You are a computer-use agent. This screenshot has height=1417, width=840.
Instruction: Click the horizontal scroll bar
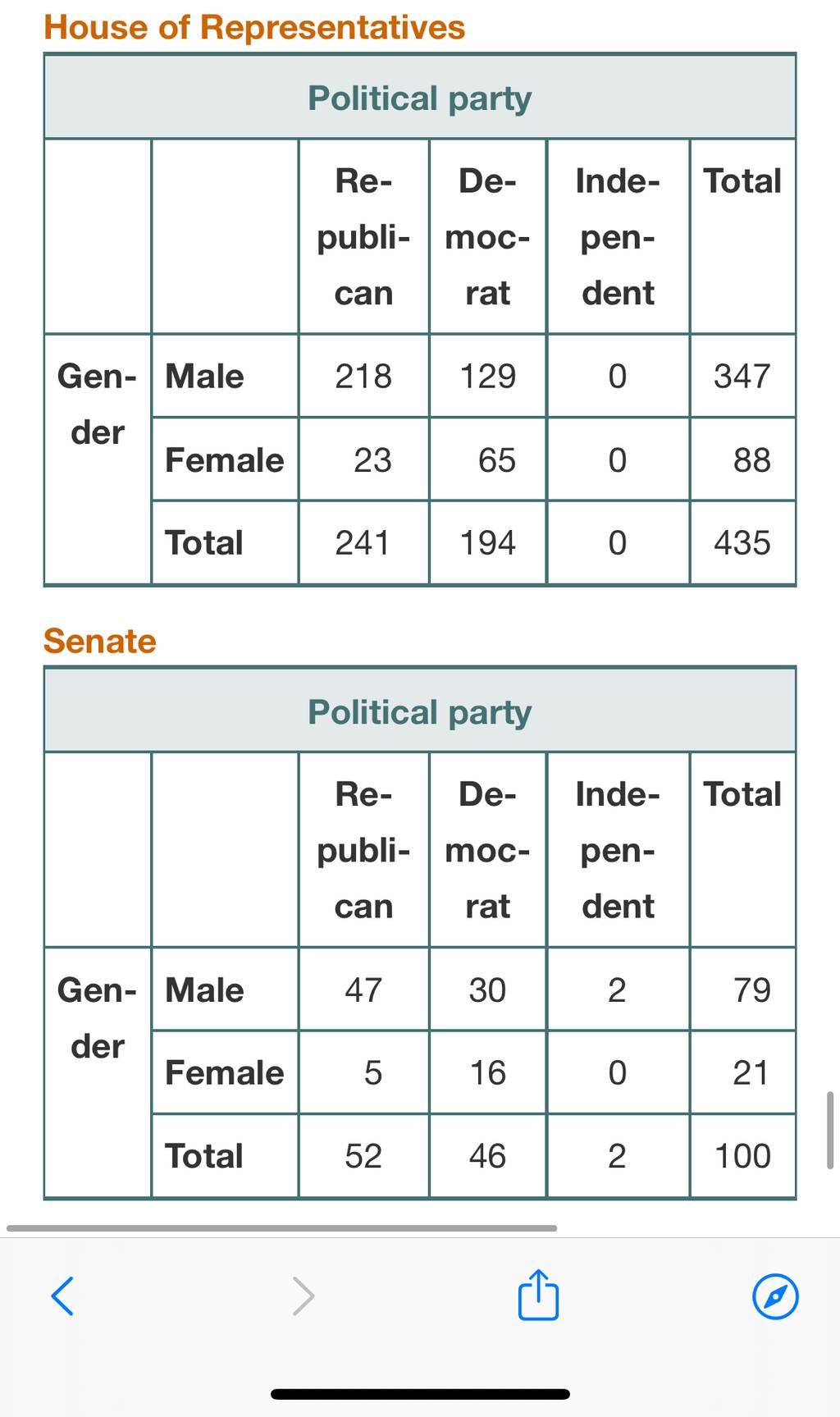282,1228
